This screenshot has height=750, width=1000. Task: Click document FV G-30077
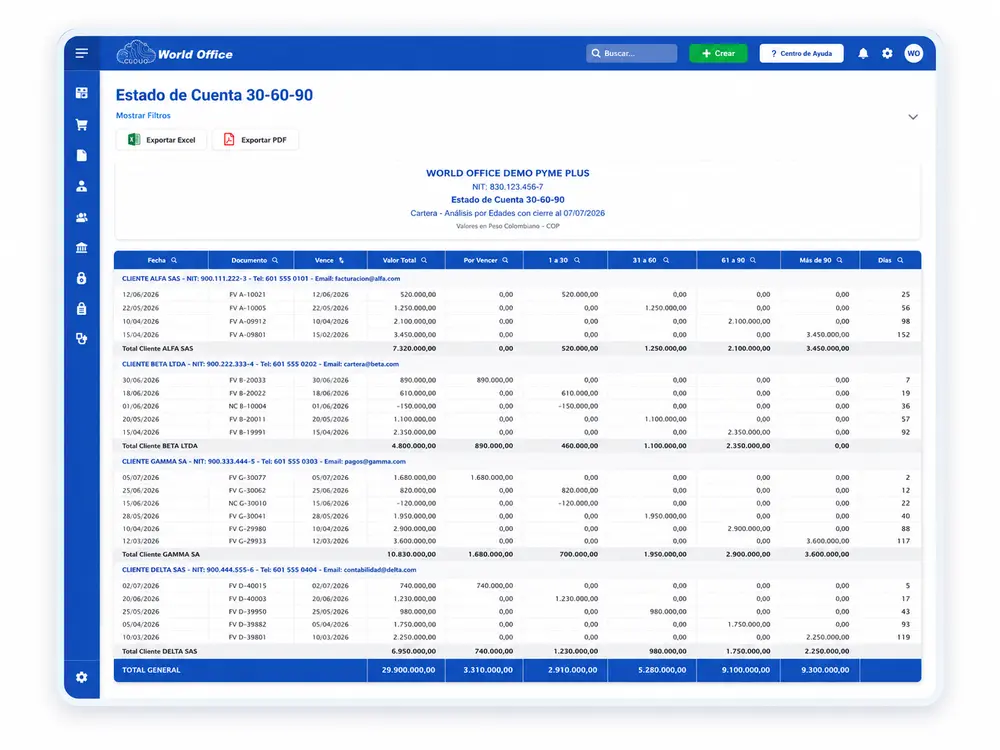[247, 478]
